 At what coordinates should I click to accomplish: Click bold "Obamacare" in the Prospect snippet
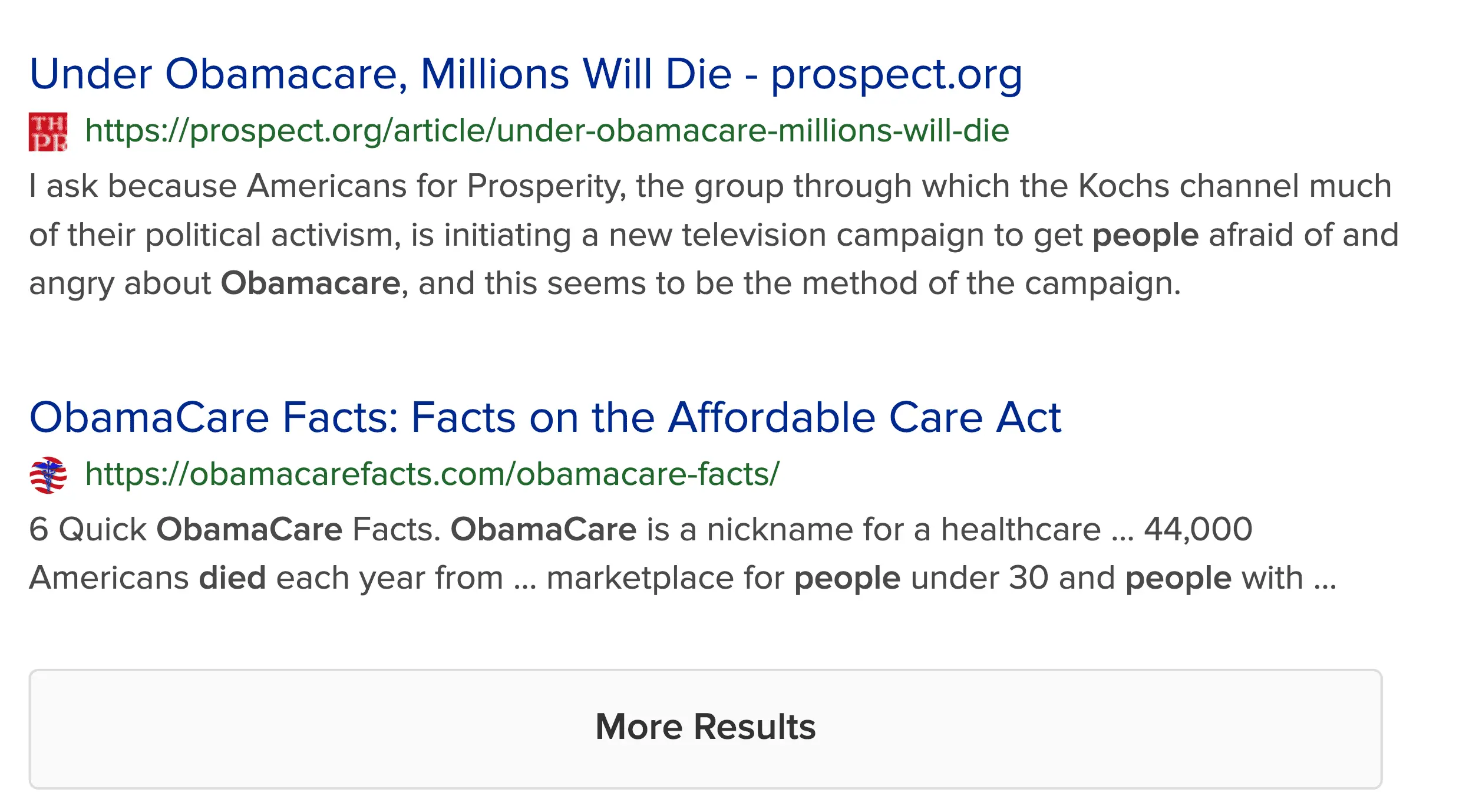coord(311,283)
